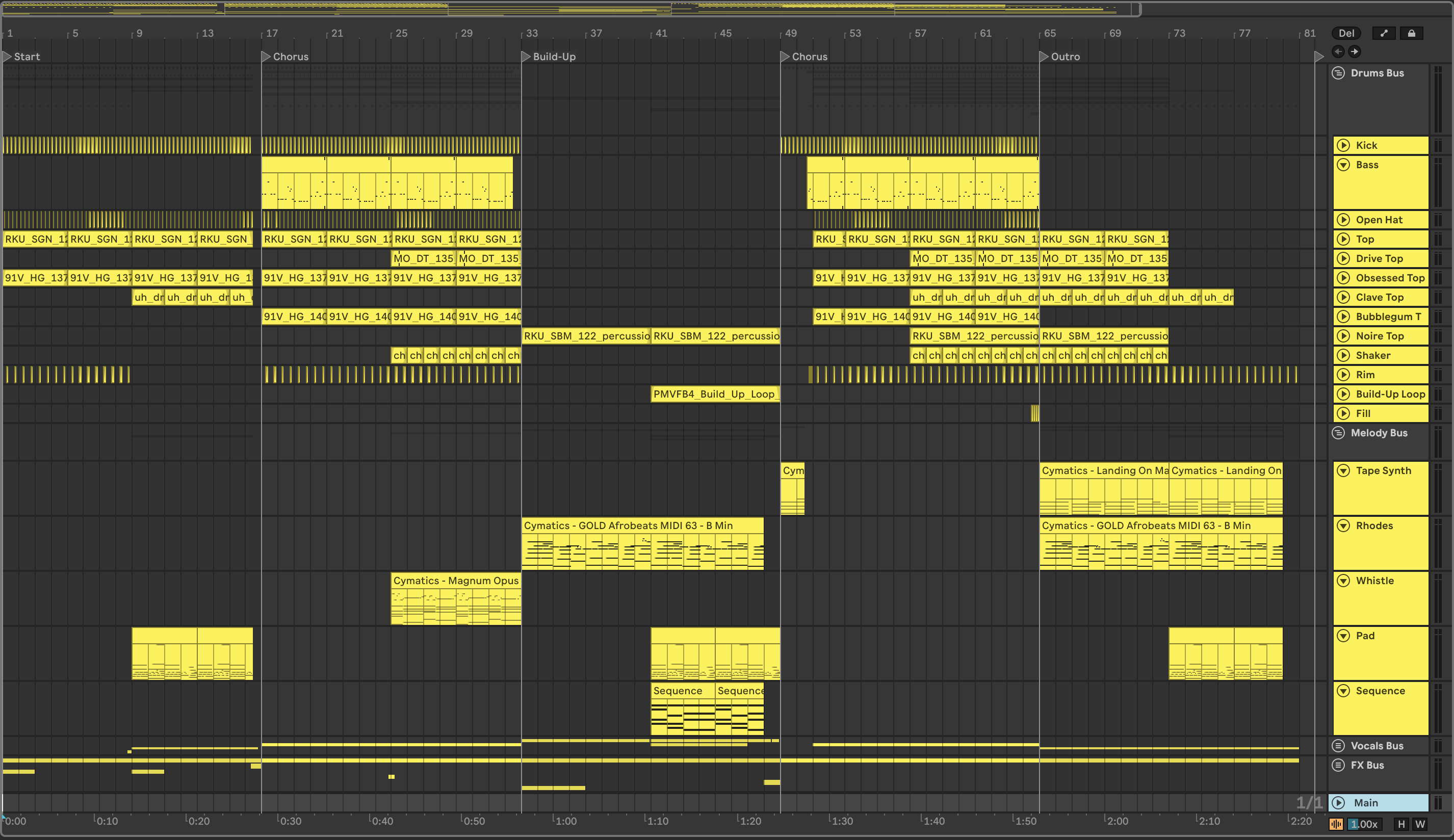Viewport: 1454px width, 840px height.
Task: Select the Cymatics - Magnum Opus clip
Action: point(456,599)
